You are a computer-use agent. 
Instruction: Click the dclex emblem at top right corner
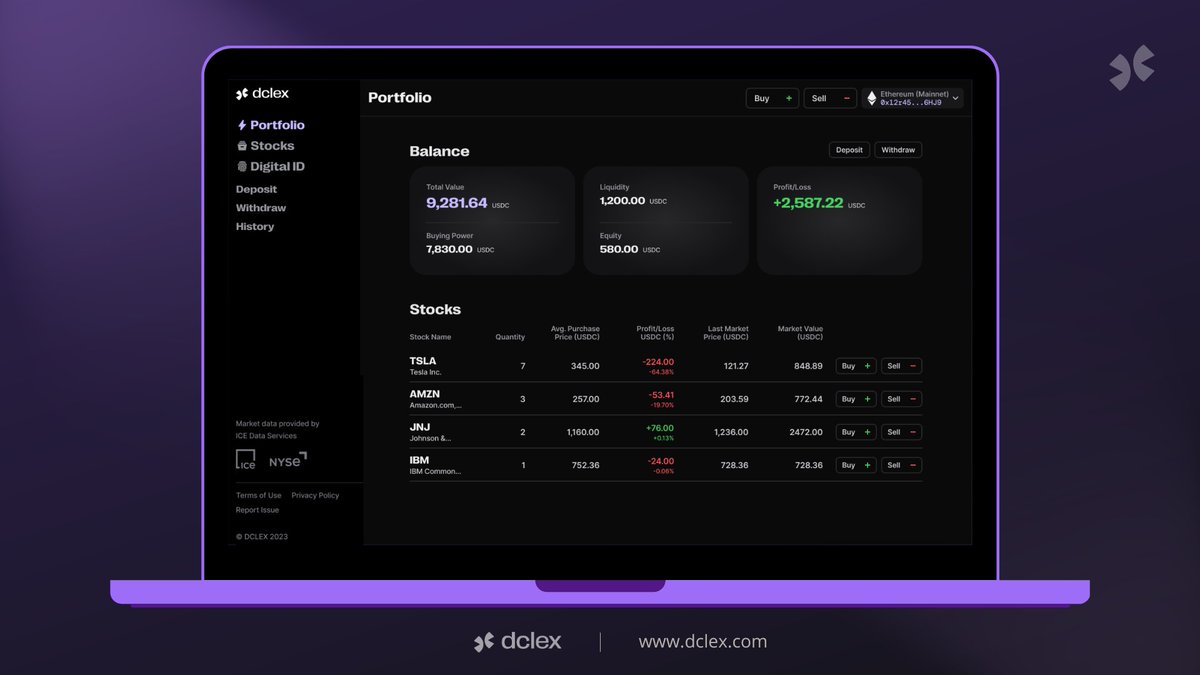(x=1131, y=68)
